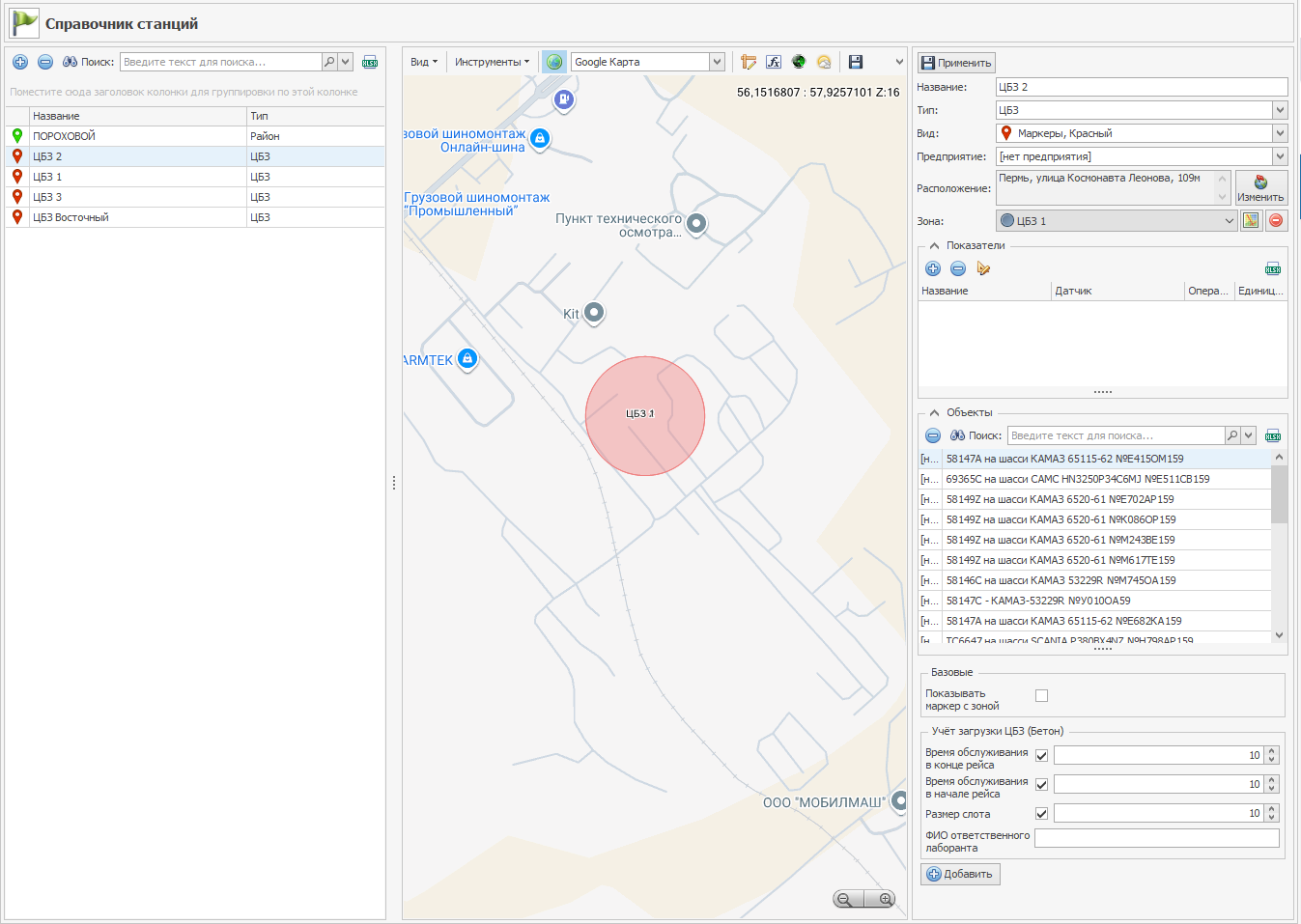The image size is (1301, 924).
Task: Click the red remove zone icon
Action: coord(1276,220)
